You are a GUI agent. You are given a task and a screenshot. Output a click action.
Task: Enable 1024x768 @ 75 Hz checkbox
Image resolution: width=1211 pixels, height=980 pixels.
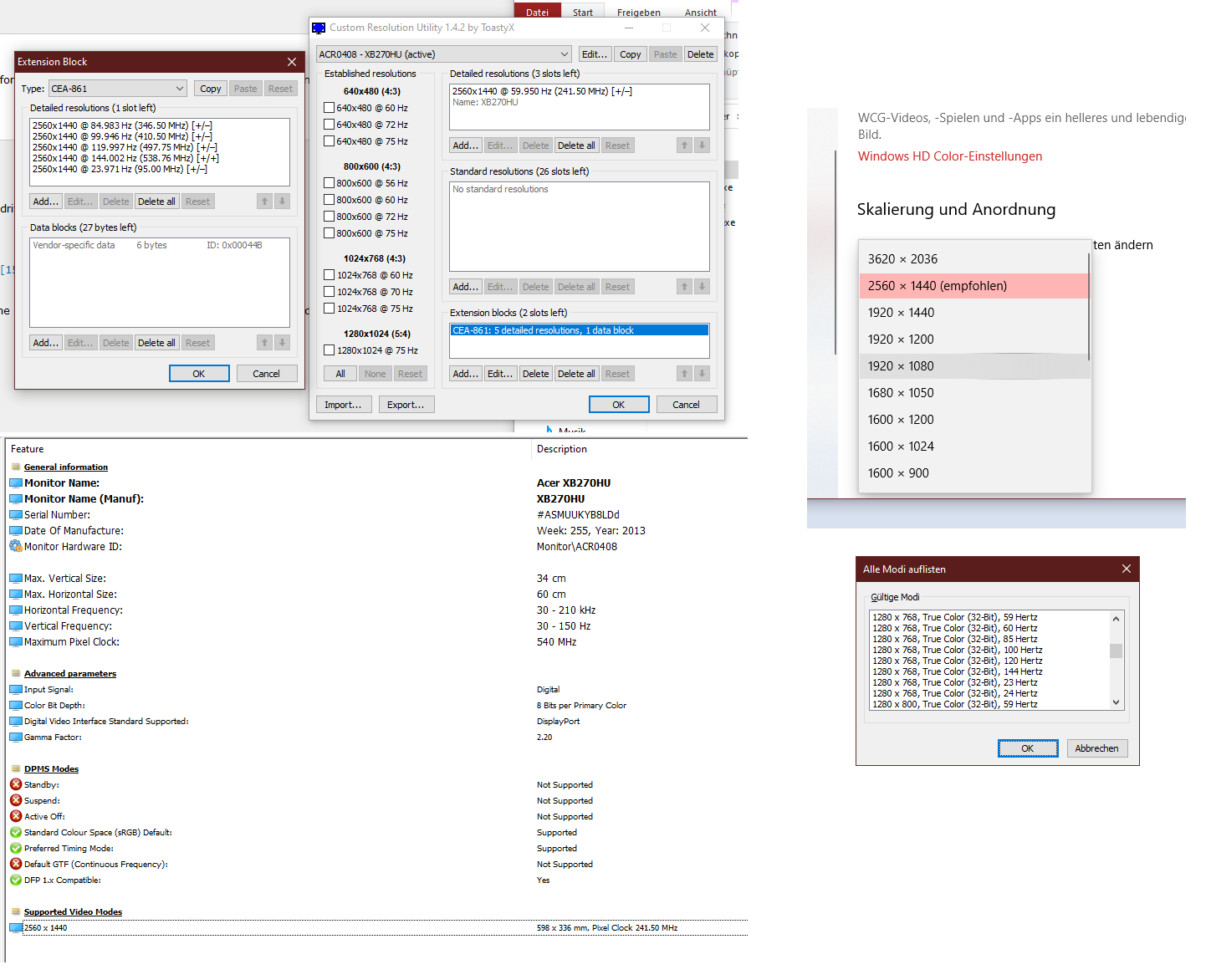tap(330, 309)
